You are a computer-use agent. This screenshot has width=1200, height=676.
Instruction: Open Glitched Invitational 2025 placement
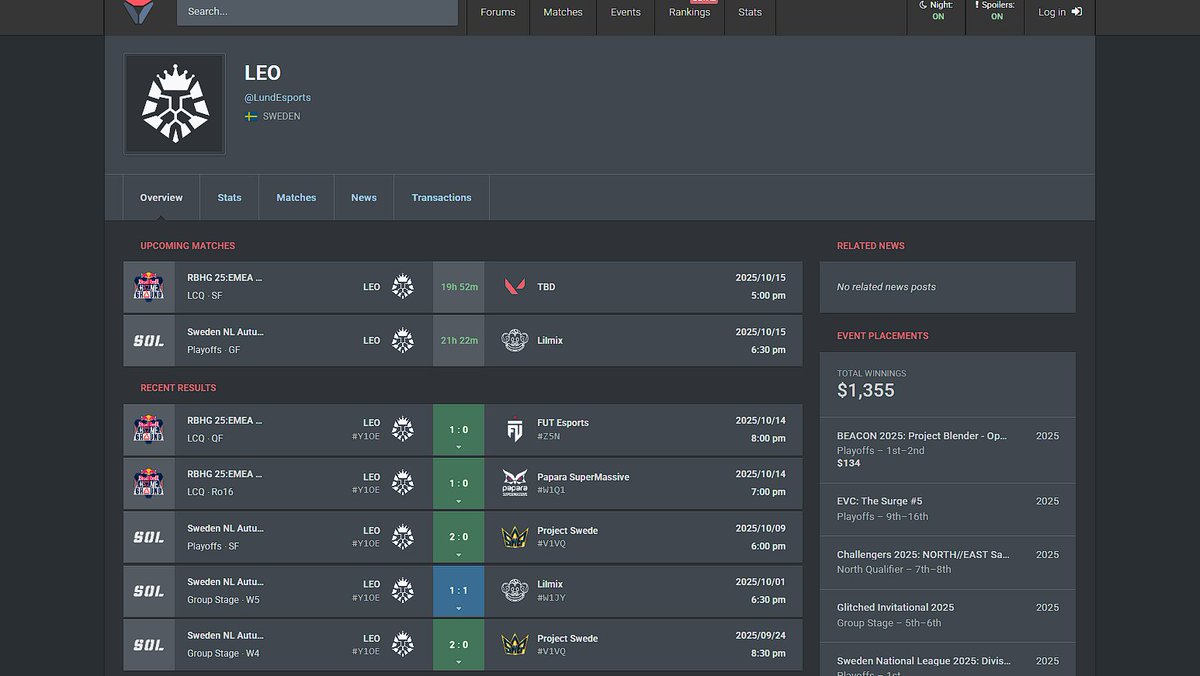948,615
